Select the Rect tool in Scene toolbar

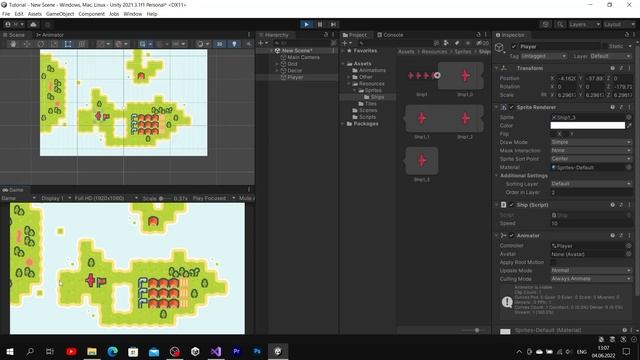point(68,44)
